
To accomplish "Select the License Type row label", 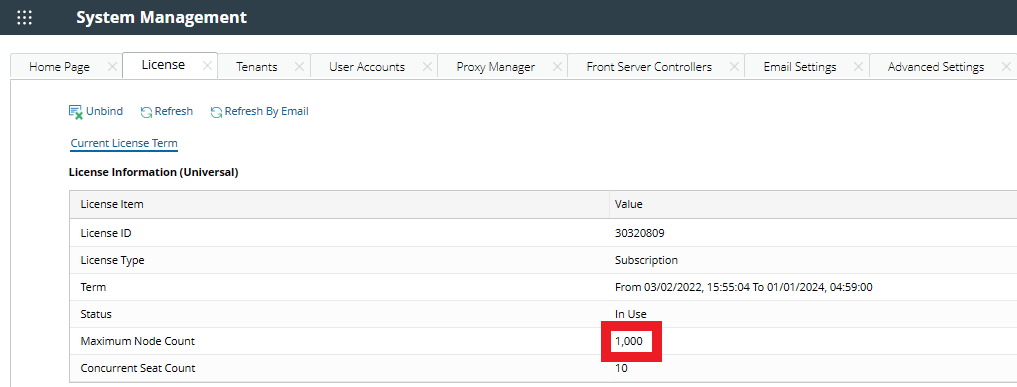I will 112,260.
